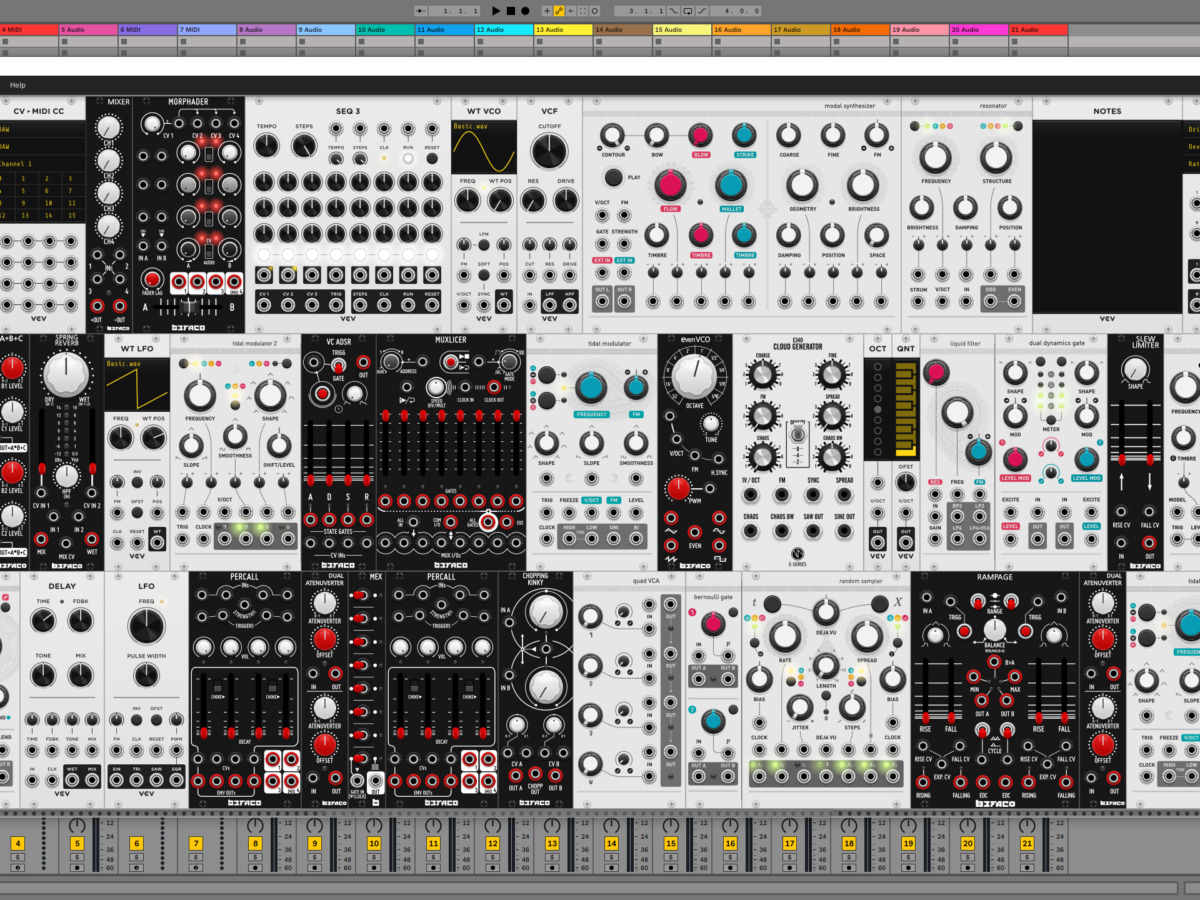Click the NOTES module text area

coord(1106,215)
